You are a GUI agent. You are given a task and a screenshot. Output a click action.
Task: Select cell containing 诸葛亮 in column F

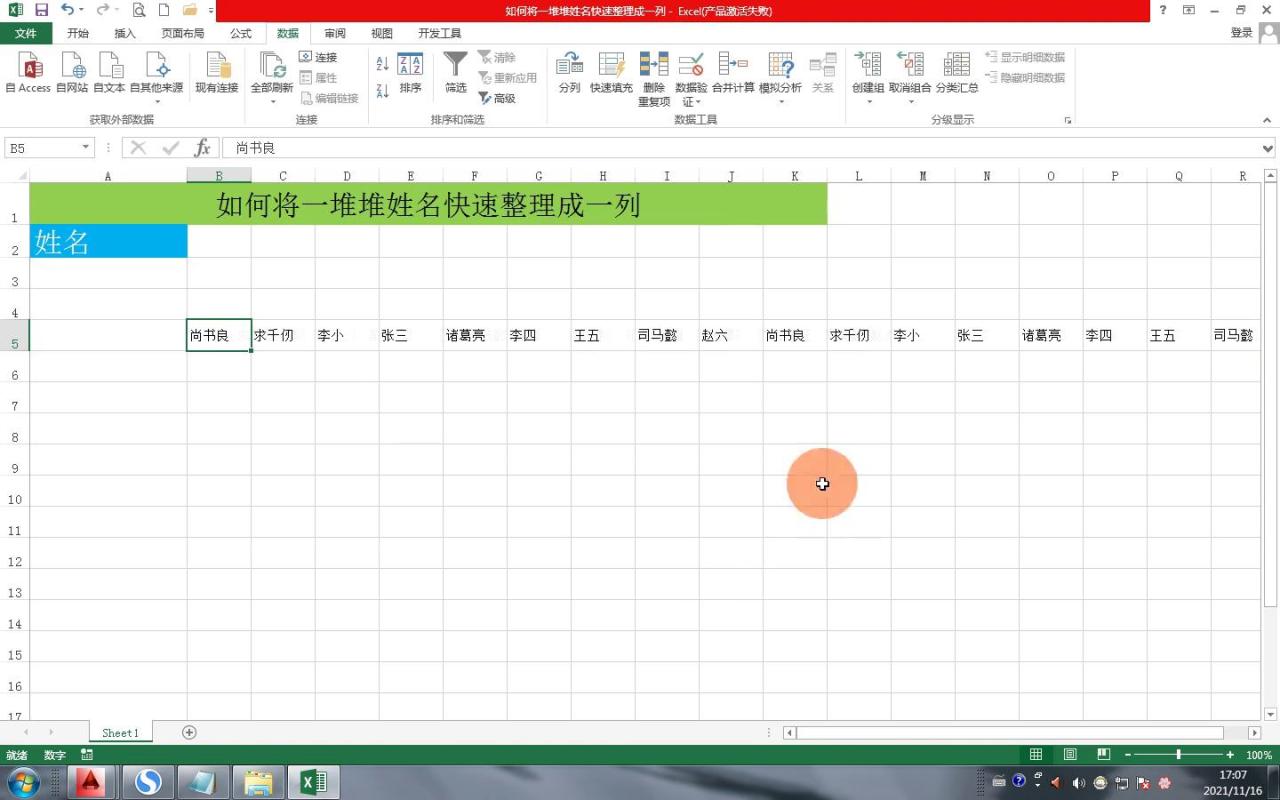475,335
